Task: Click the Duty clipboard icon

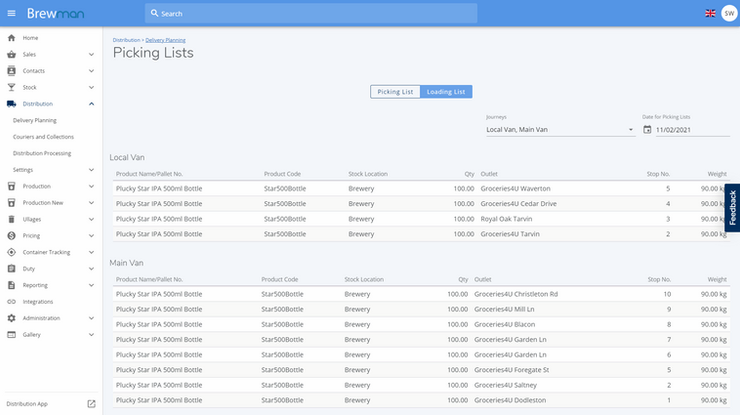Action: click(x=11, y=269)
